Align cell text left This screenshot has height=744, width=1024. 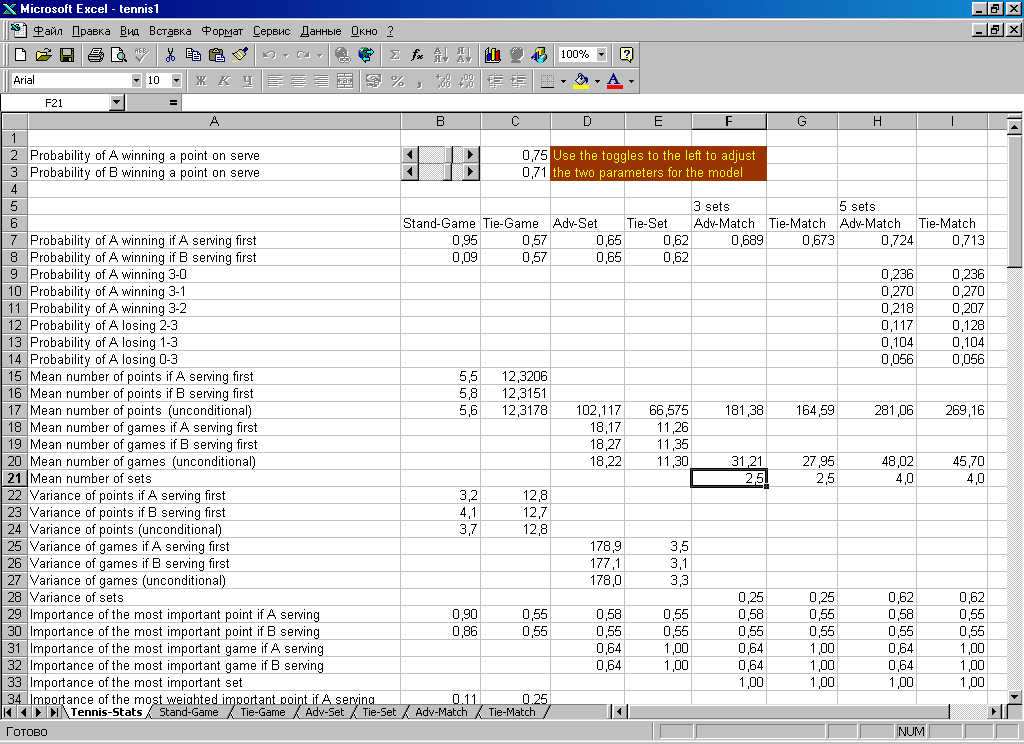[x=276, y=81]
